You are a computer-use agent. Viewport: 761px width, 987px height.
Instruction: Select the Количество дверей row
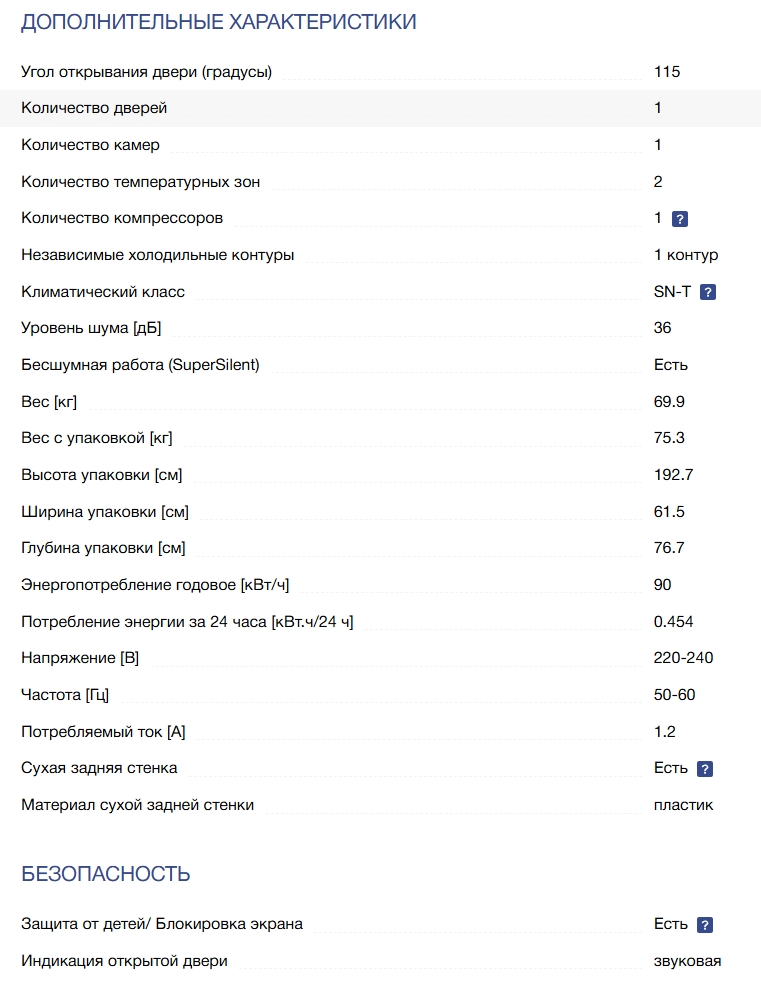point(380,108)
